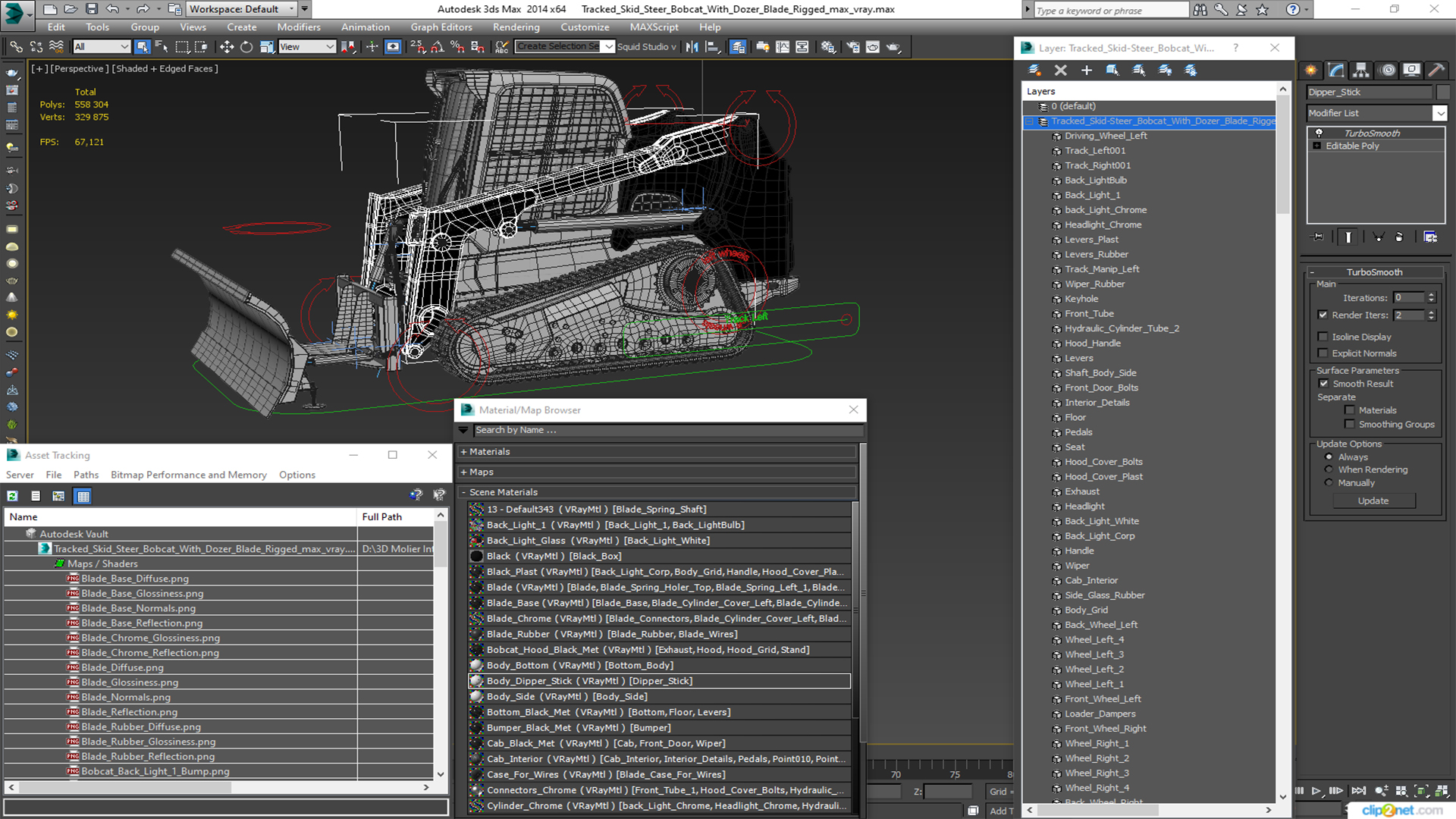The image size is (1456, 819).
Task: Click the Unlink Selection tool
Action: (x=36, y=47)
